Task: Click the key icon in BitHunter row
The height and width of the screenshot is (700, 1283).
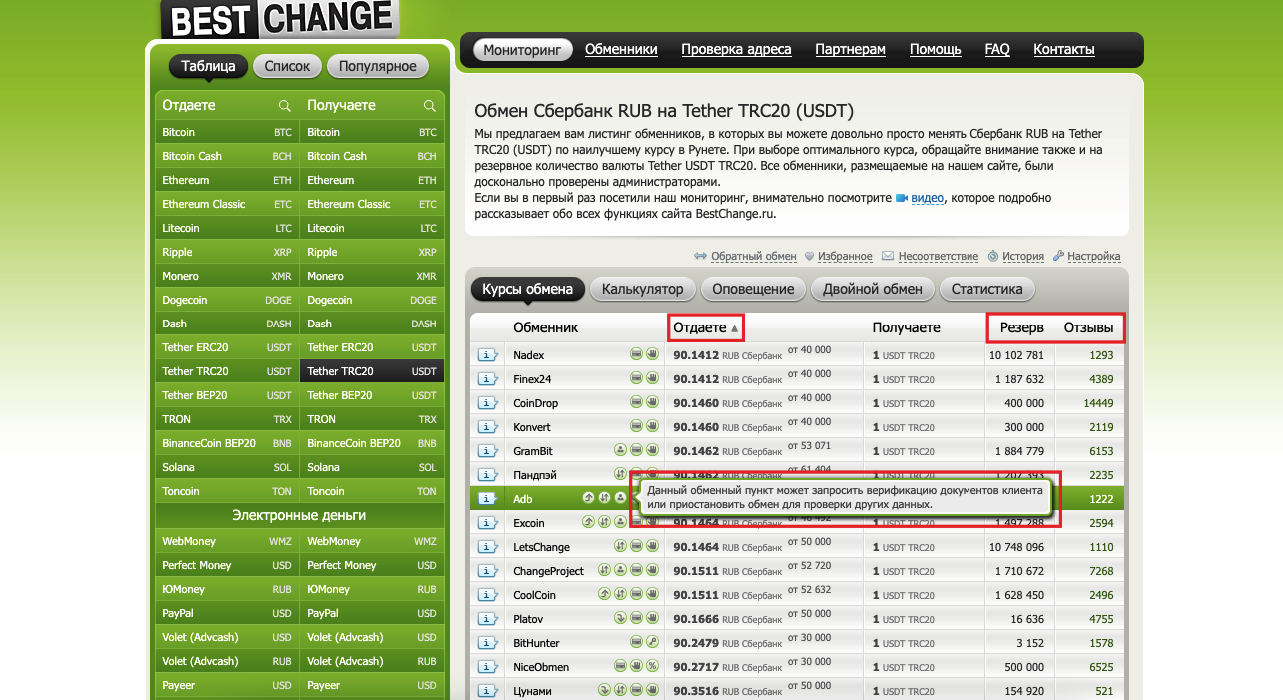Action: pos(652,643)
